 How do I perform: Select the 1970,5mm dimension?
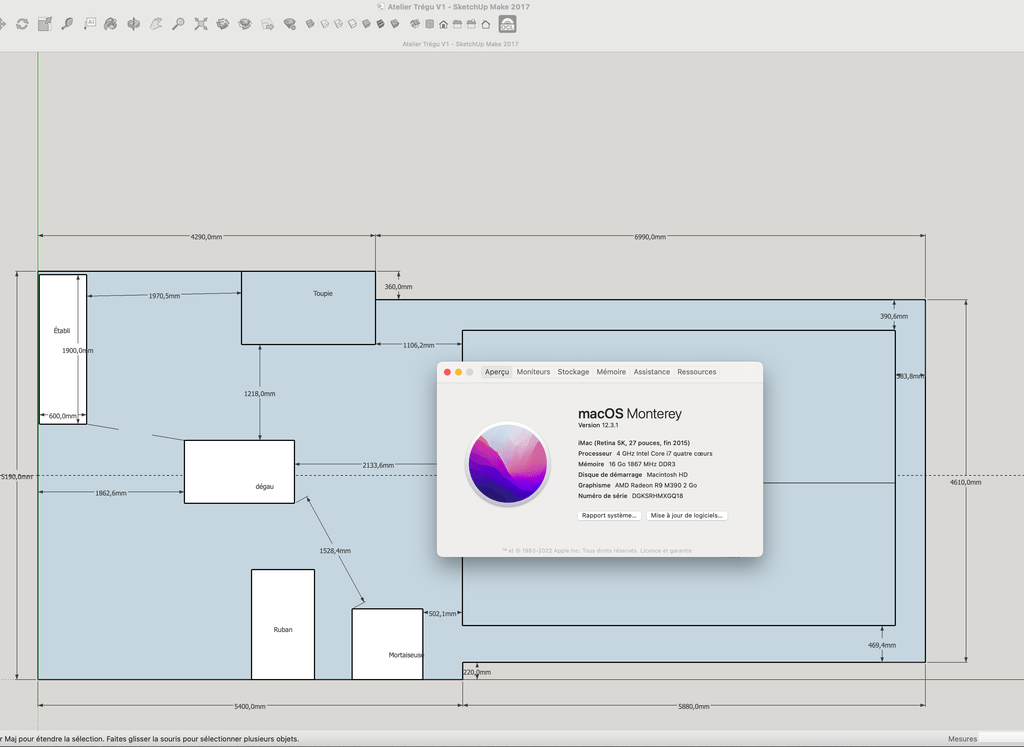point(164,296)
